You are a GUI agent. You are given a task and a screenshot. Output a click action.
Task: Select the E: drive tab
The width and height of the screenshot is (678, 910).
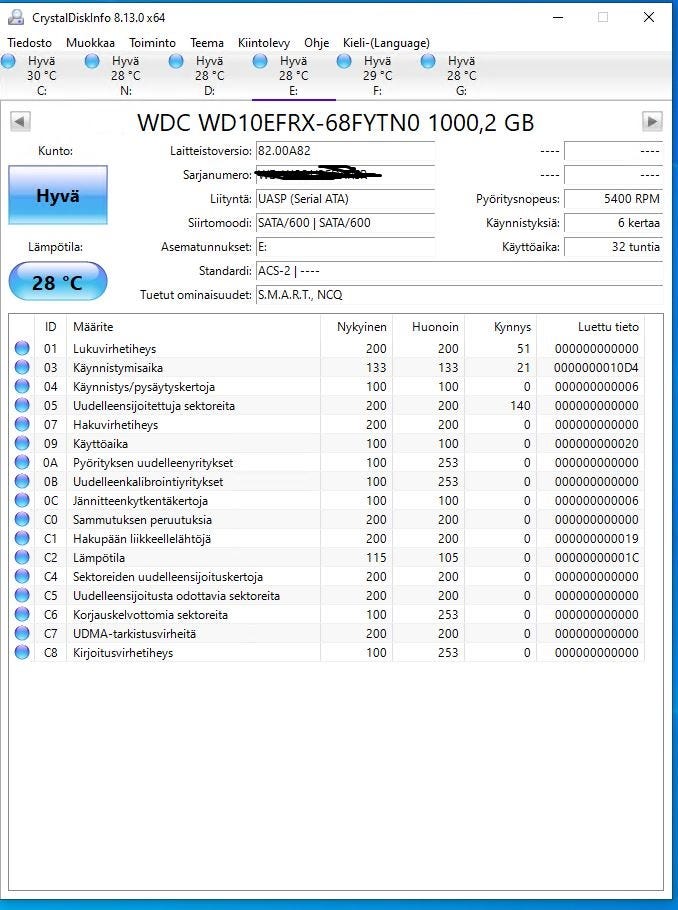click(x=294, y=75)
